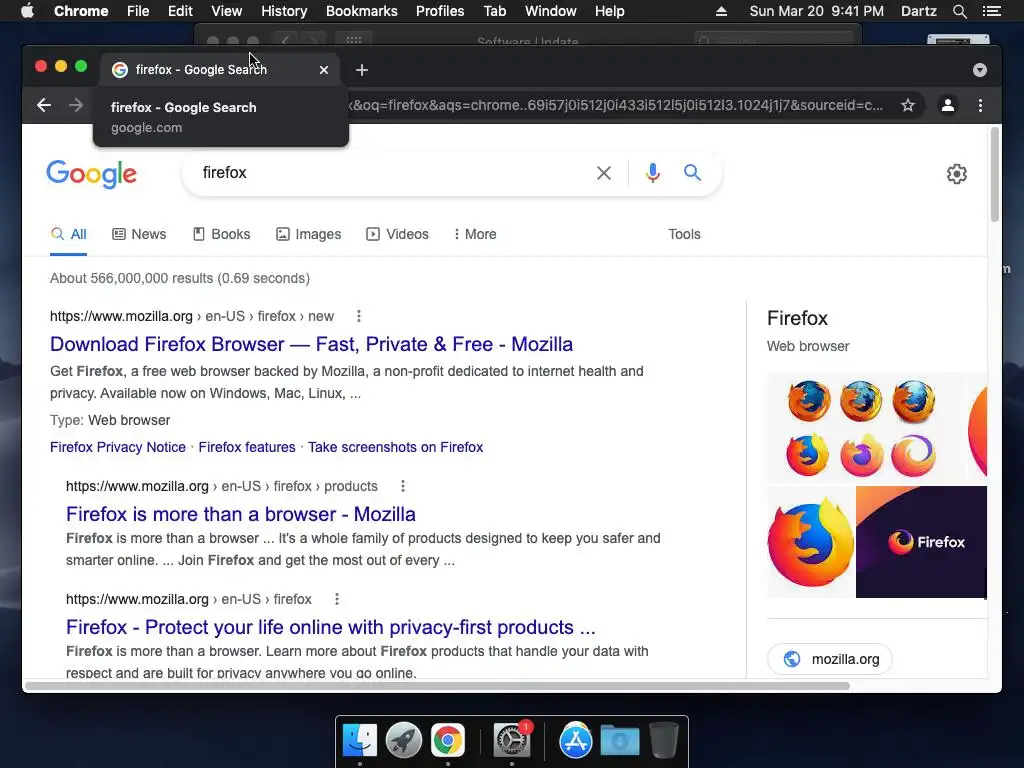Switch to the Images results tab

tap(308, 234)
